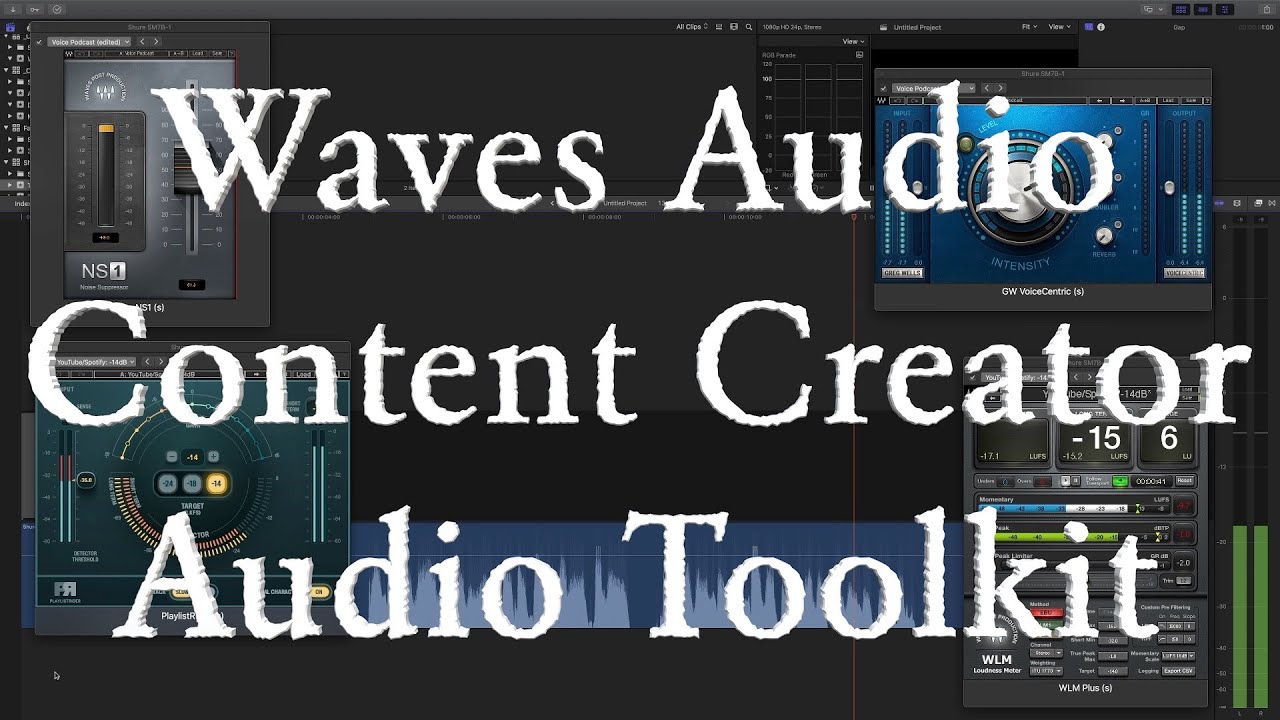The height and width of the screenshot is (720, 1280).
Task: Click the browser search magnifier icon
Action: (x=747, y=27)
